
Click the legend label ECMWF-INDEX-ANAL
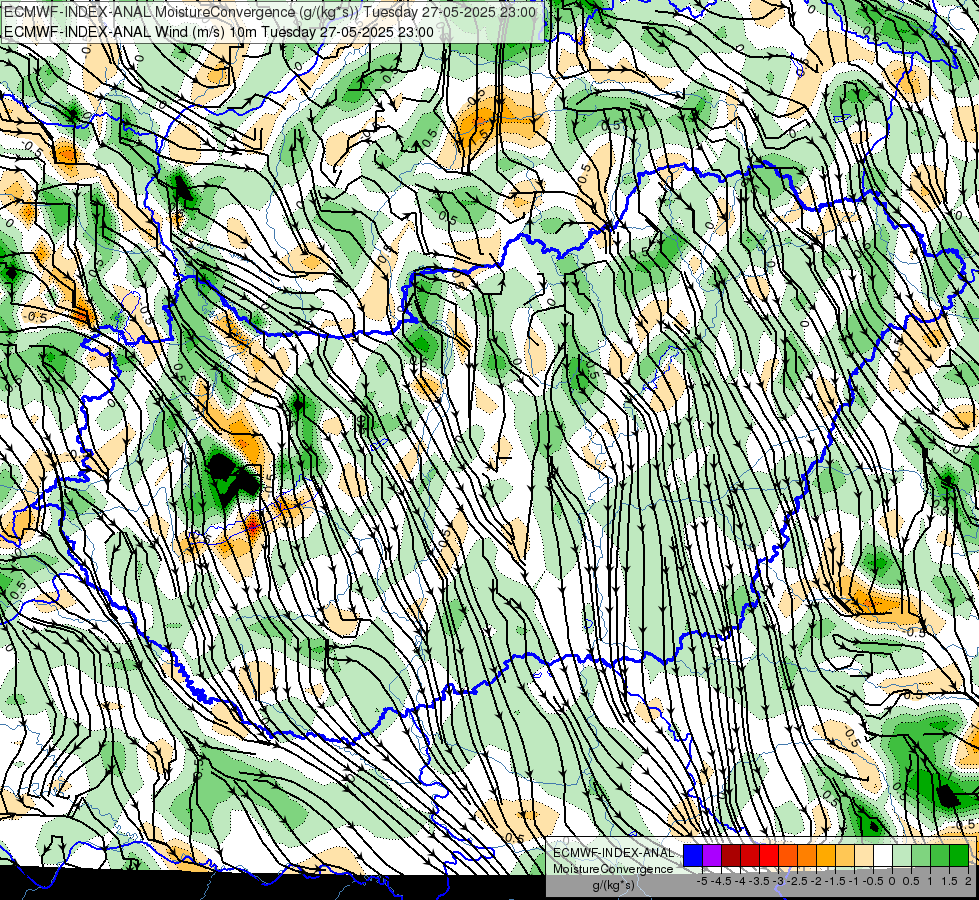[613, 853]
